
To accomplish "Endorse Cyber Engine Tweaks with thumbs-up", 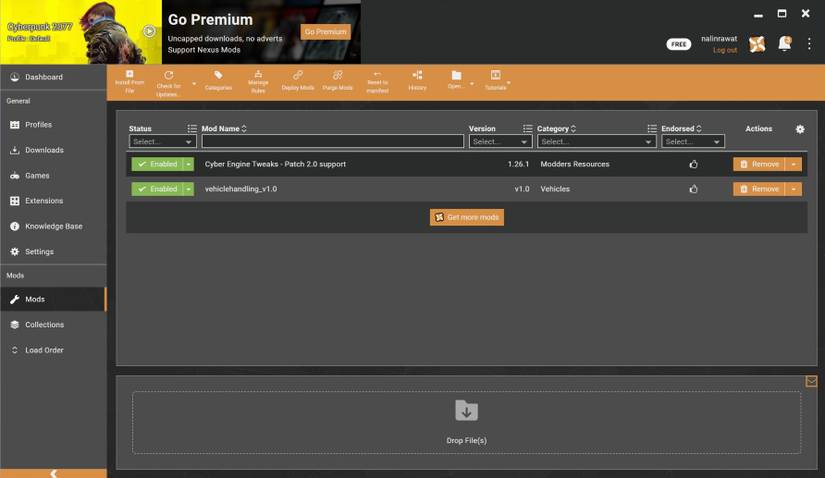I will point(693,164).
